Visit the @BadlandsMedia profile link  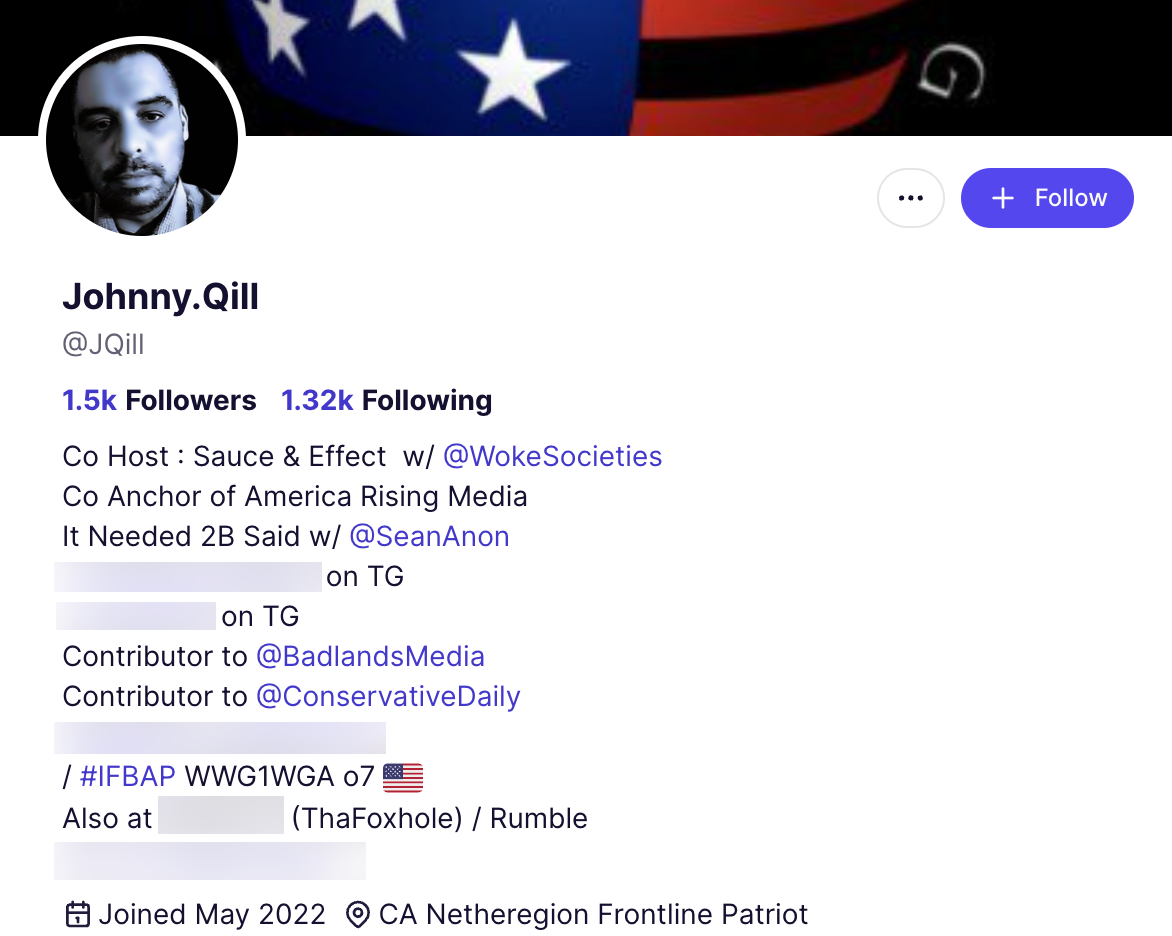(x=370, y=657)
